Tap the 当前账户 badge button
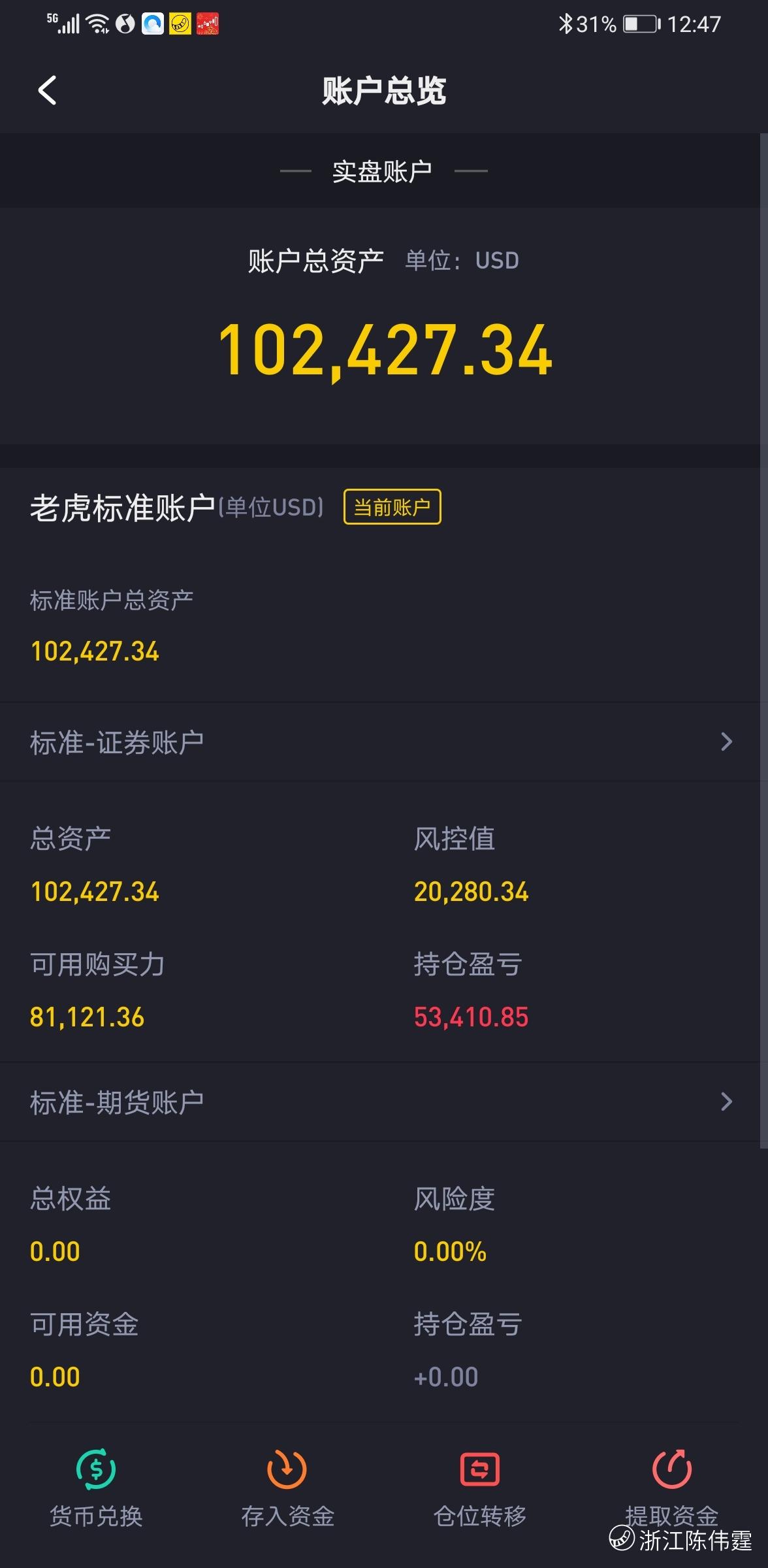The image size is (768, 1568). tap(392, 506)
